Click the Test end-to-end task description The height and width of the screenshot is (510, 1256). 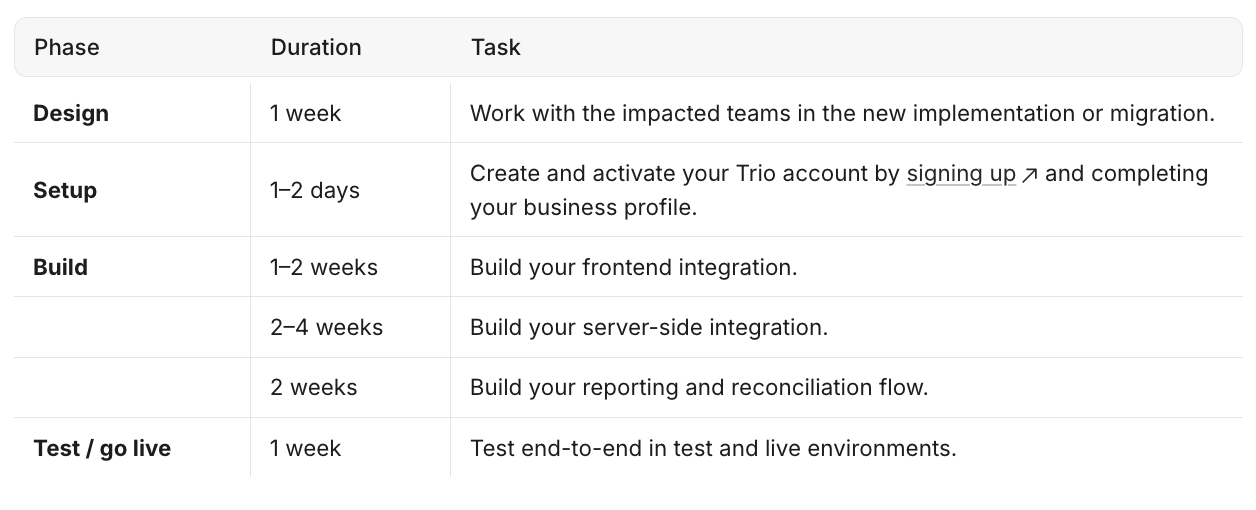(713, 448)
